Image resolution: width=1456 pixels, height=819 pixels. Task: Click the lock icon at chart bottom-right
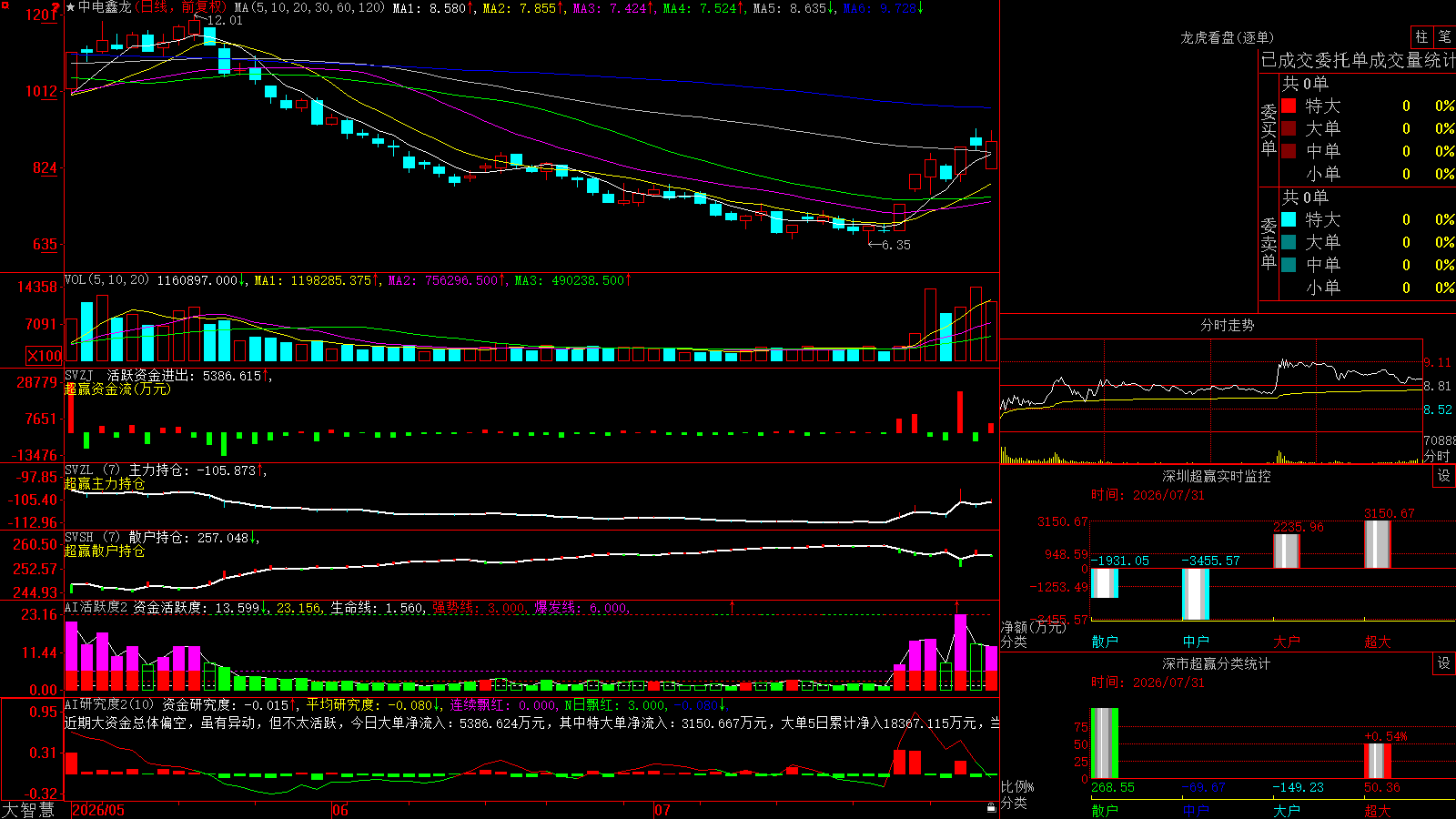[x=991, y=807]
